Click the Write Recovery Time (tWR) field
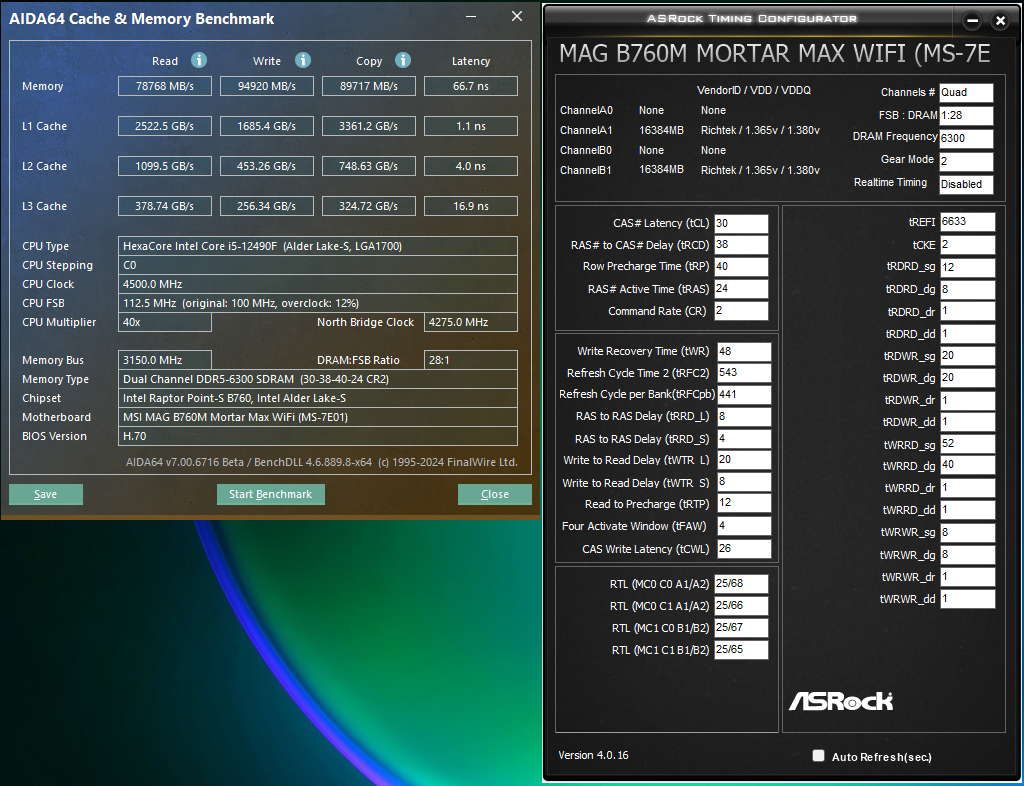The image size is (1024, 786). (744, 351)
